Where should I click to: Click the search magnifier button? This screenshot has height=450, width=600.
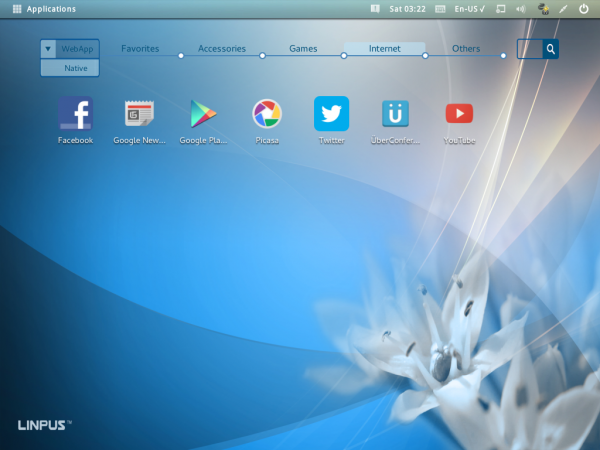tap(551, 49)
